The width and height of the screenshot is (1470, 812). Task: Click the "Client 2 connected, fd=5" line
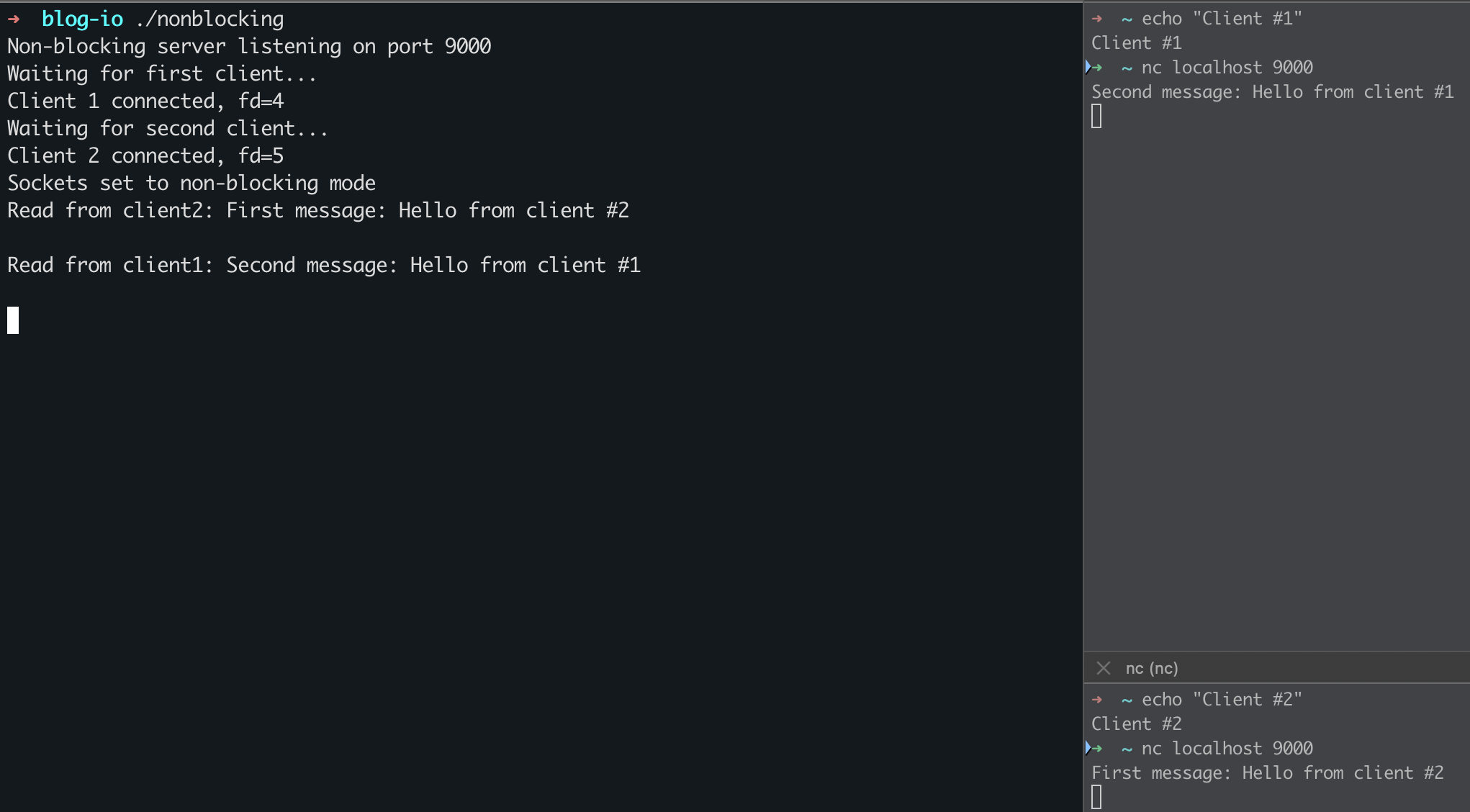[x=145, y=155]
